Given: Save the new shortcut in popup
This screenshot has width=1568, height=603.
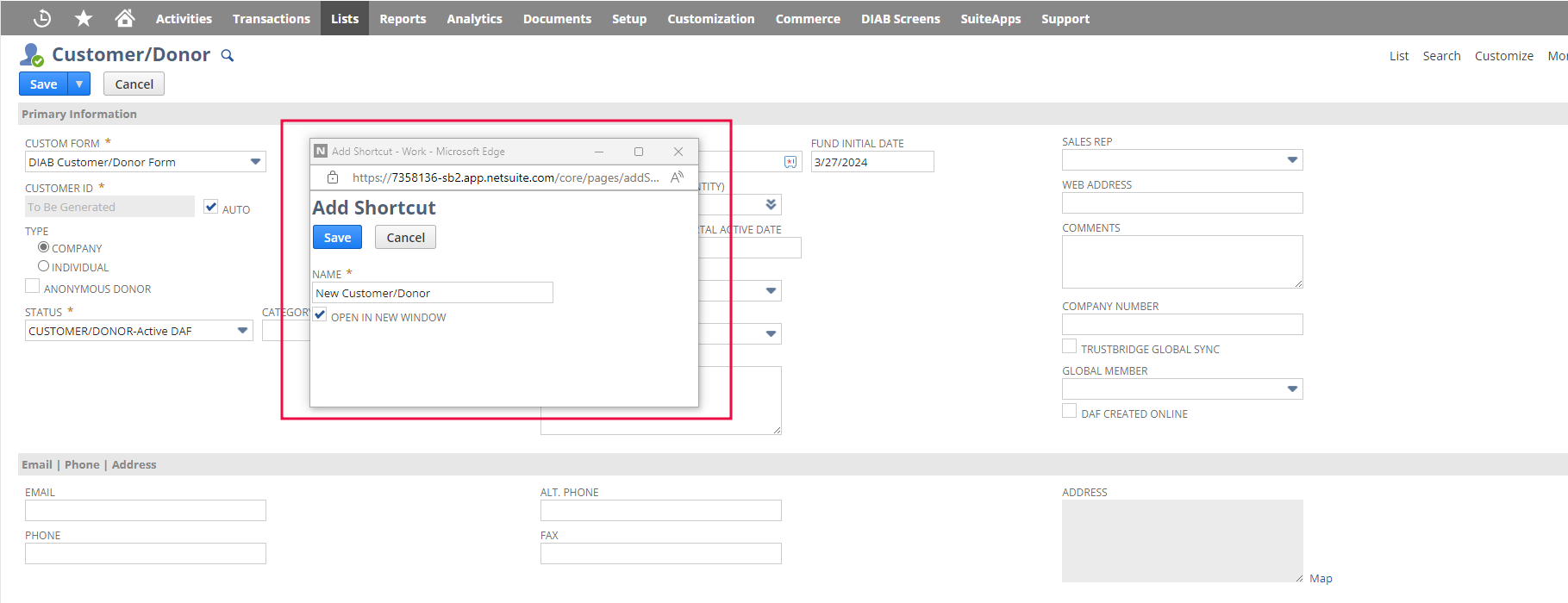Looking at the screenshot, I should click(337, 238).
